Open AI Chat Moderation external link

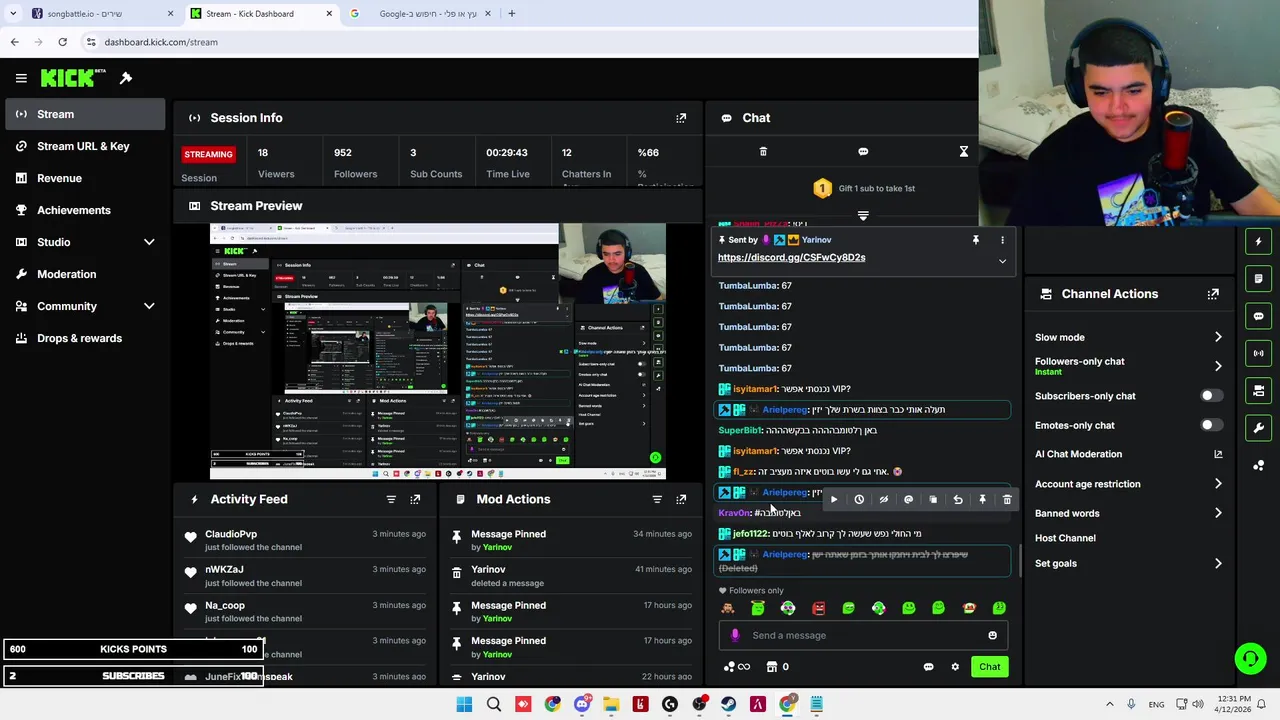(1218, 454)
